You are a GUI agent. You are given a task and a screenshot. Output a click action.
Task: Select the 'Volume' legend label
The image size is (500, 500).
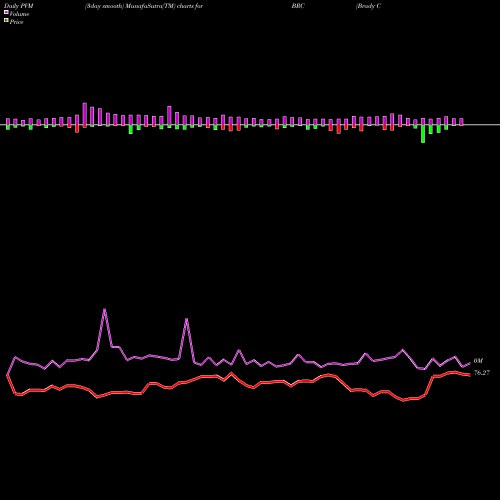[x=19, y=14]
